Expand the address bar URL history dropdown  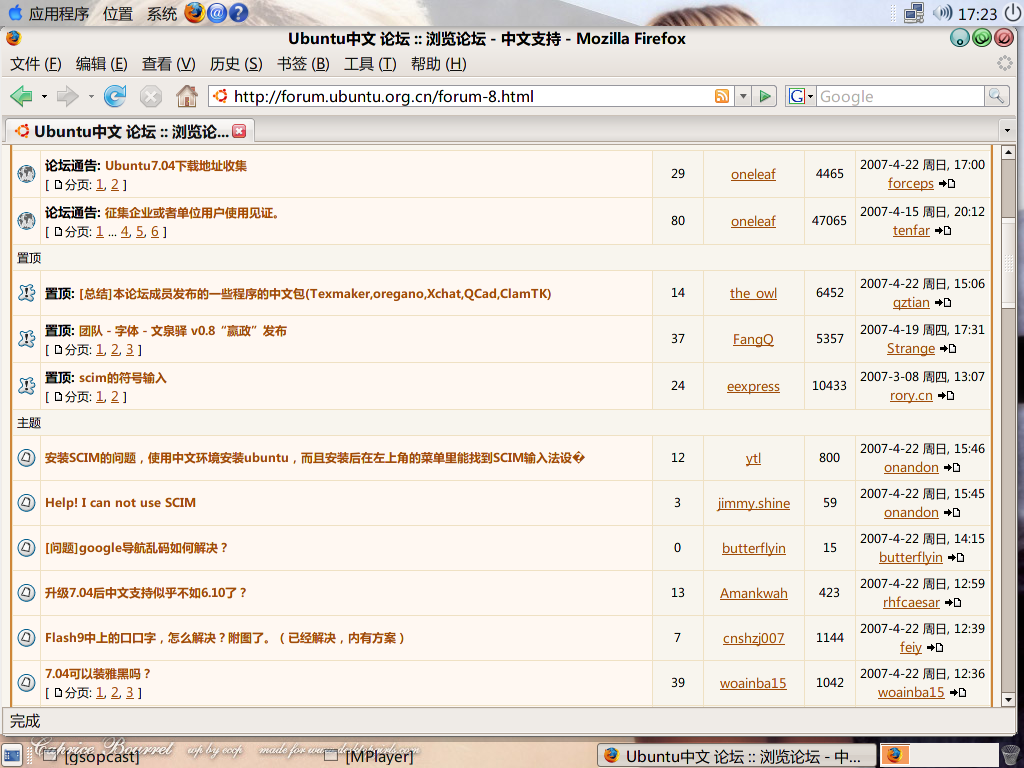coord(743,97)
